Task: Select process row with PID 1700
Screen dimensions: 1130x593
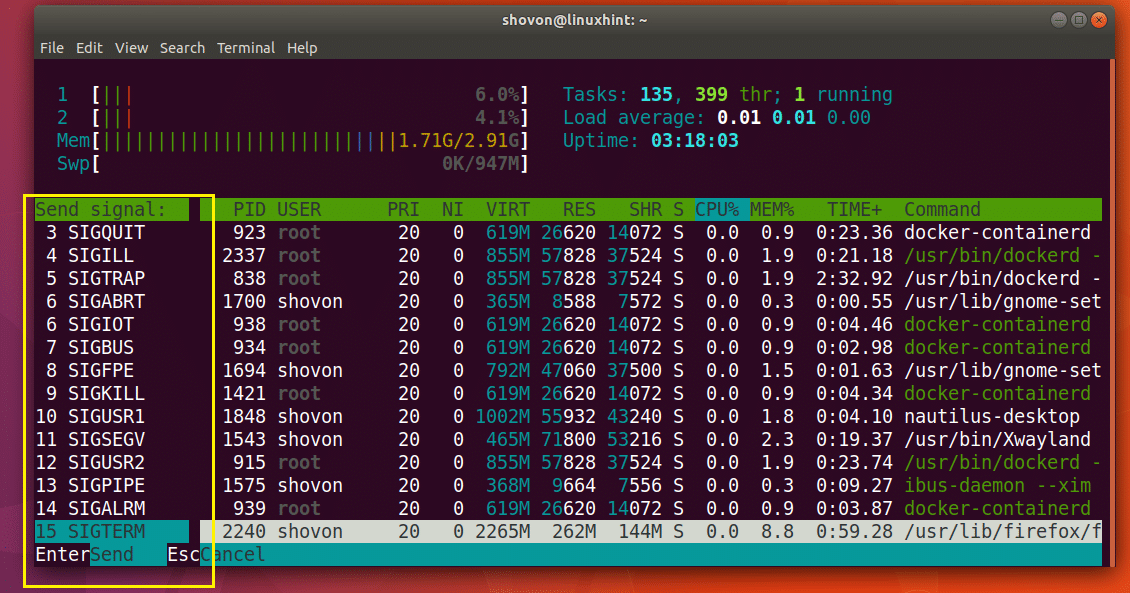Action: [651, 301]
